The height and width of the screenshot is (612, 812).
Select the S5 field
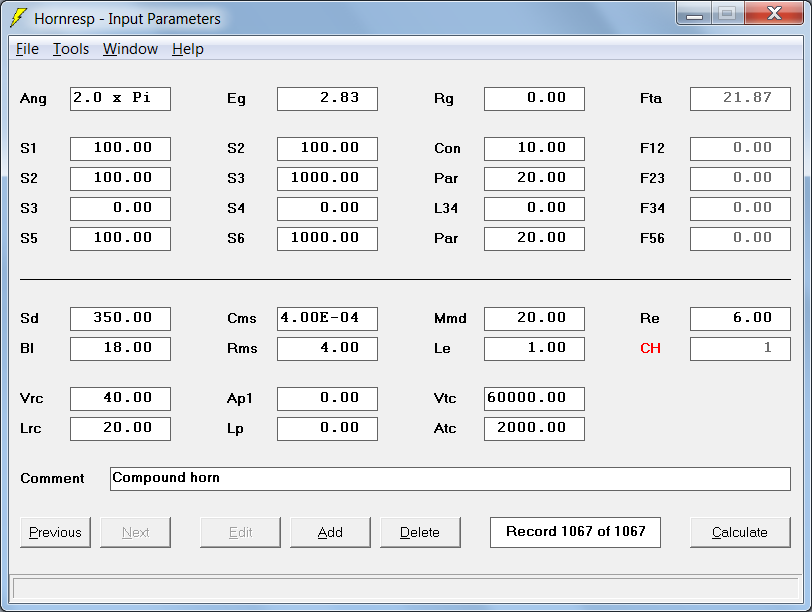(x=120, y=239)
